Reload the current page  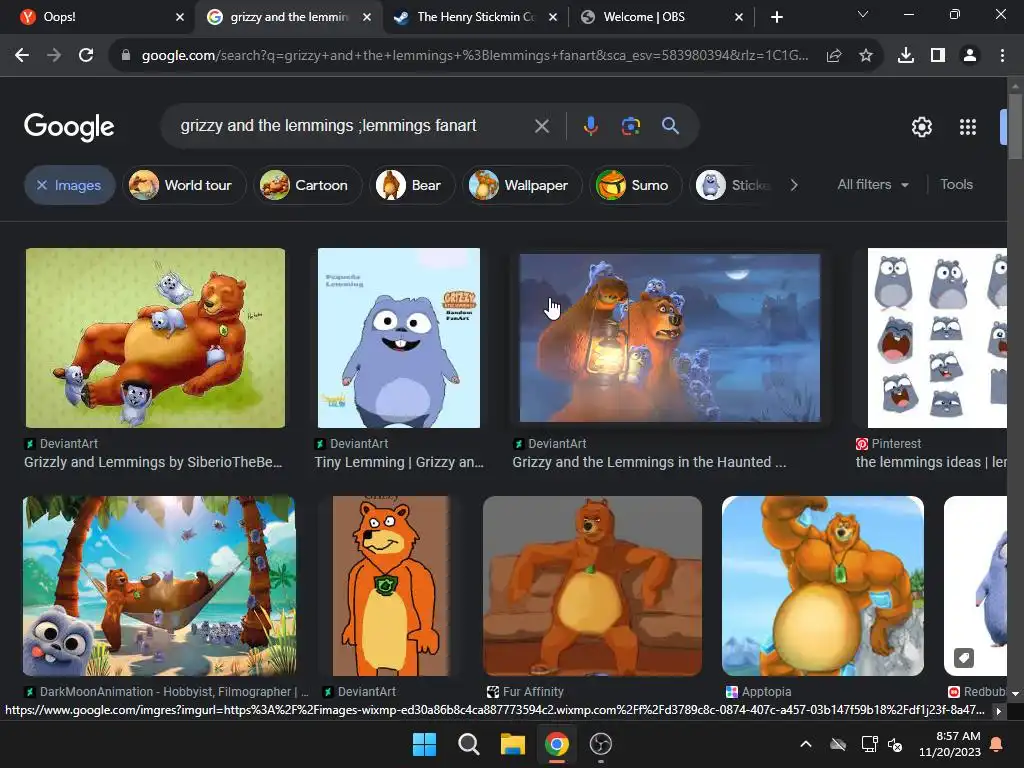pos(86,56)
